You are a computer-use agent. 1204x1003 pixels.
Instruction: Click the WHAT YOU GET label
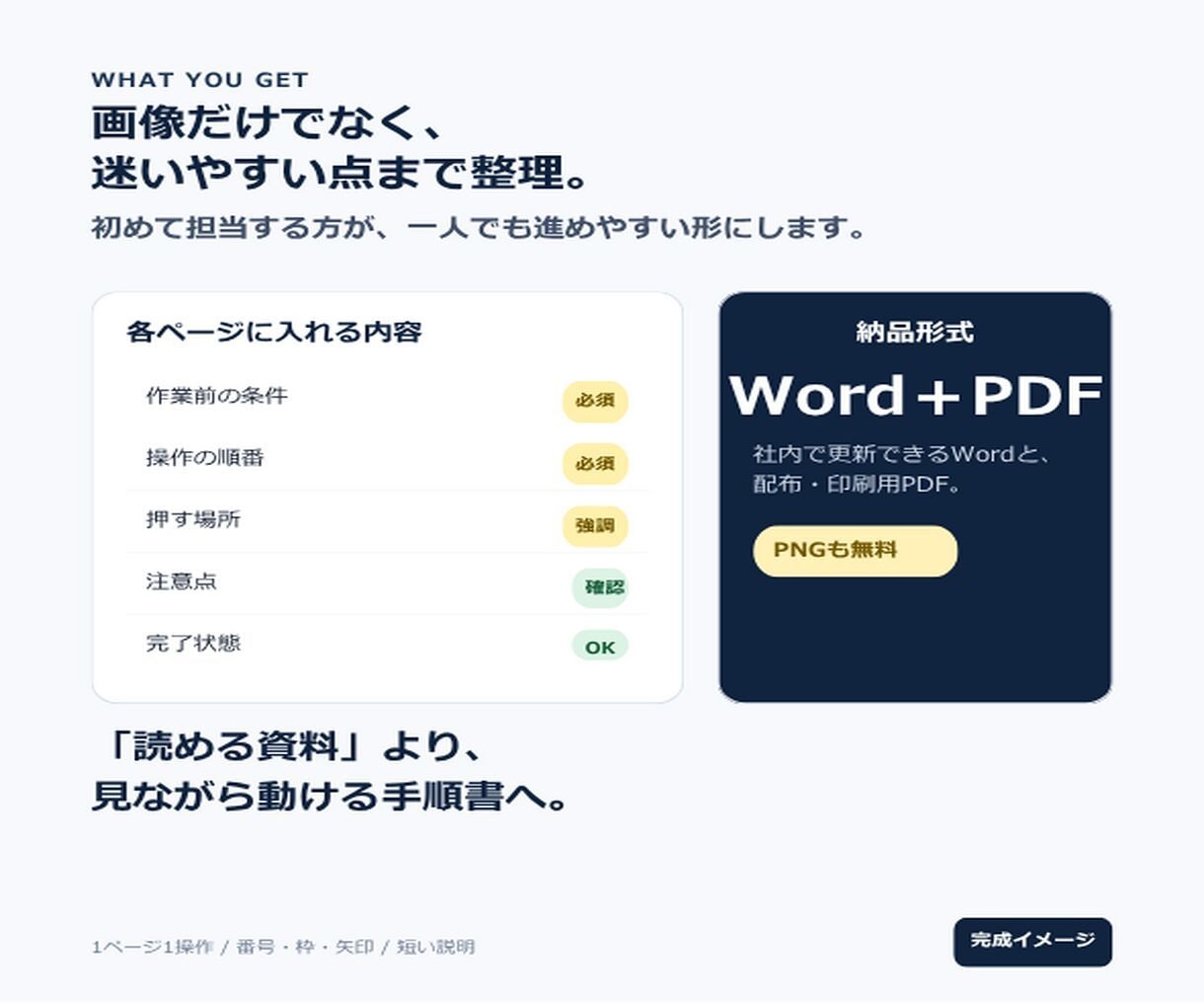(x=200, y=80)
